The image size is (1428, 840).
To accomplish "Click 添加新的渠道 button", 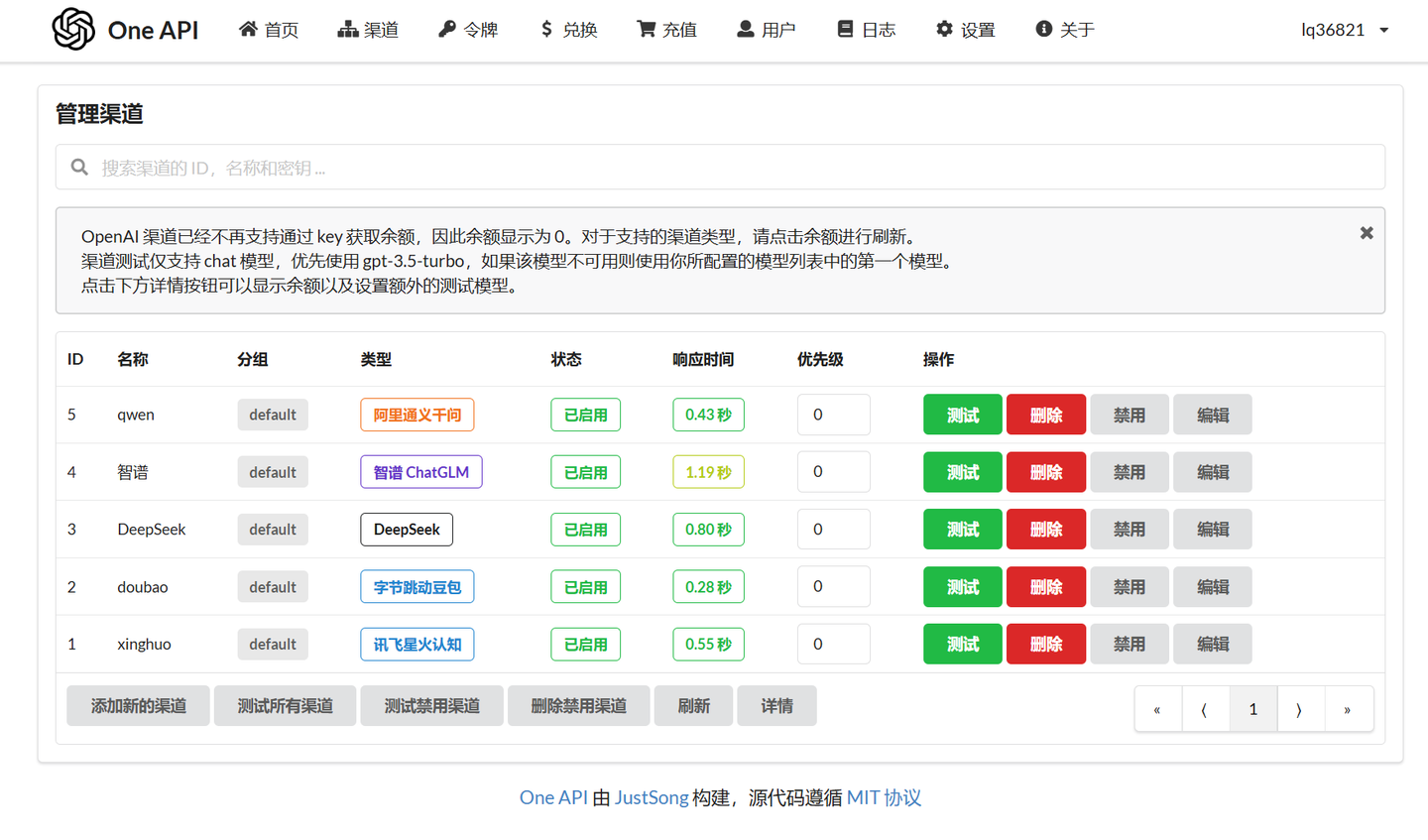I will click(139, 706).
